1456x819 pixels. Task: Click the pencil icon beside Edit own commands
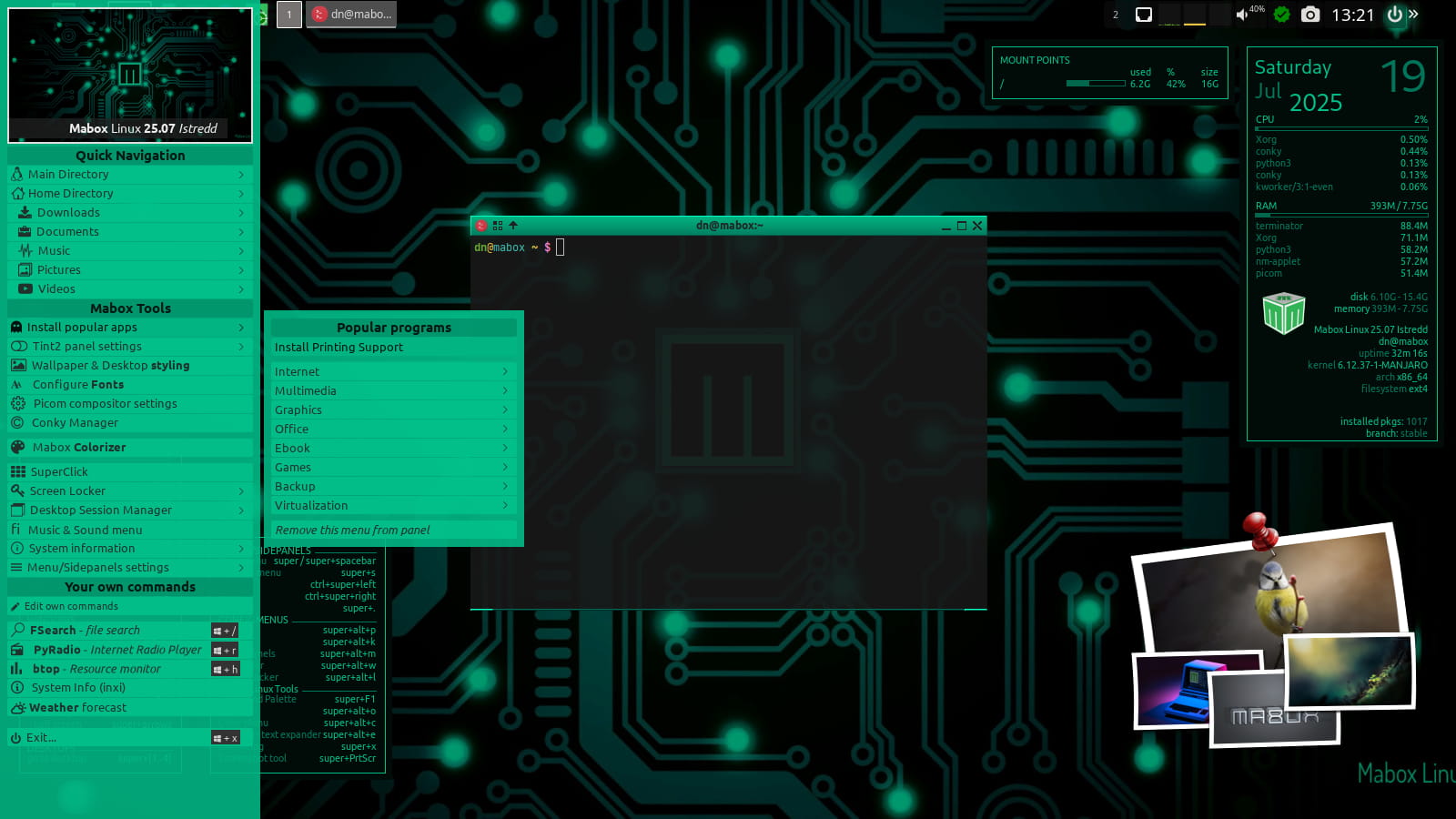15,606
